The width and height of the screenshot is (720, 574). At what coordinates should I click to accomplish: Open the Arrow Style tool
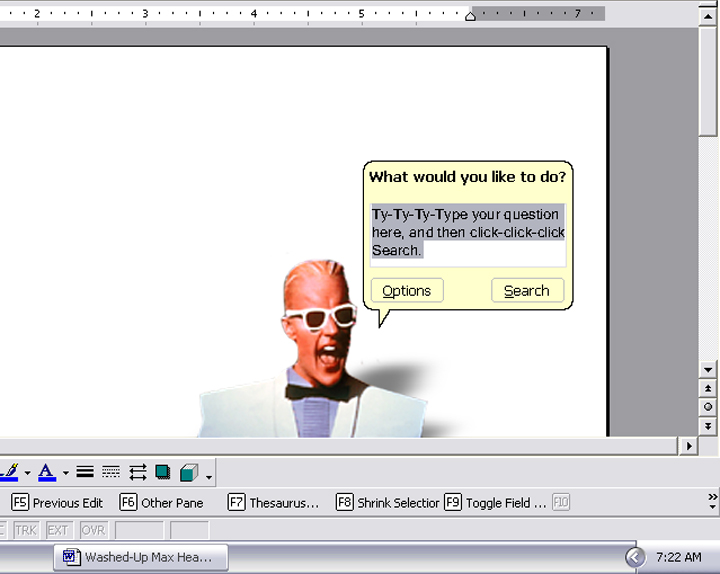[x=137, y=472]
